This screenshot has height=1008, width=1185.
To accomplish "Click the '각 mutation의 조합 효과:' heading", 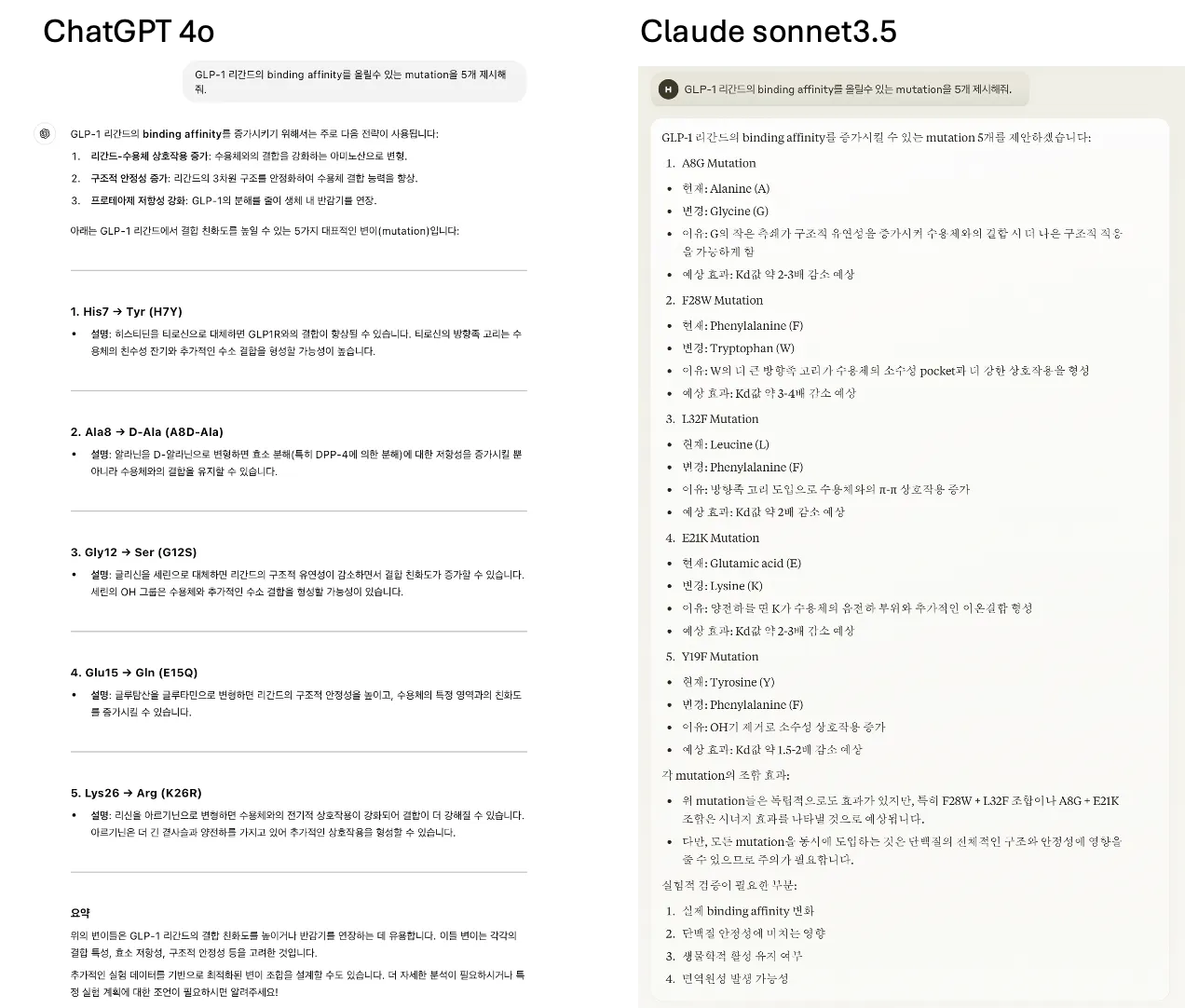I will pos(726,775).
